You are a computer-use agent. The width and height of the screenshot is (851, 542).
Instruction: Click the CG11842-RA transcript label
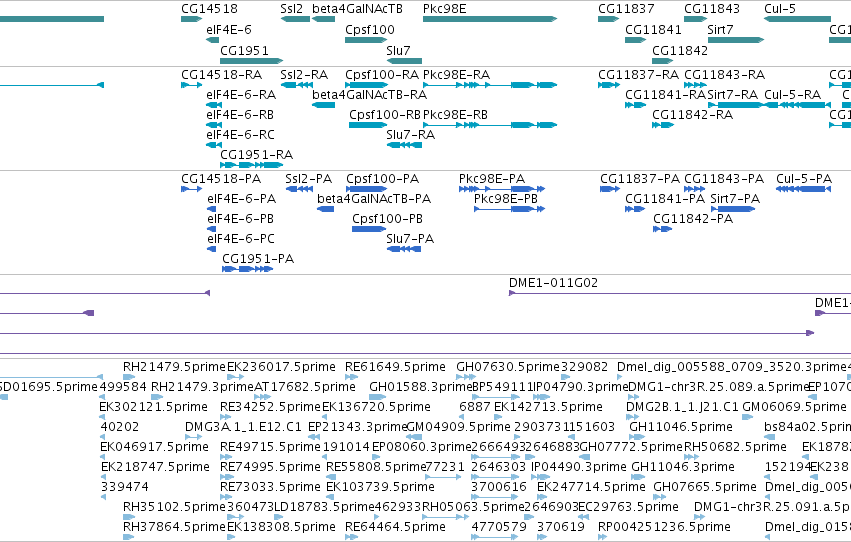coord(693,115)
